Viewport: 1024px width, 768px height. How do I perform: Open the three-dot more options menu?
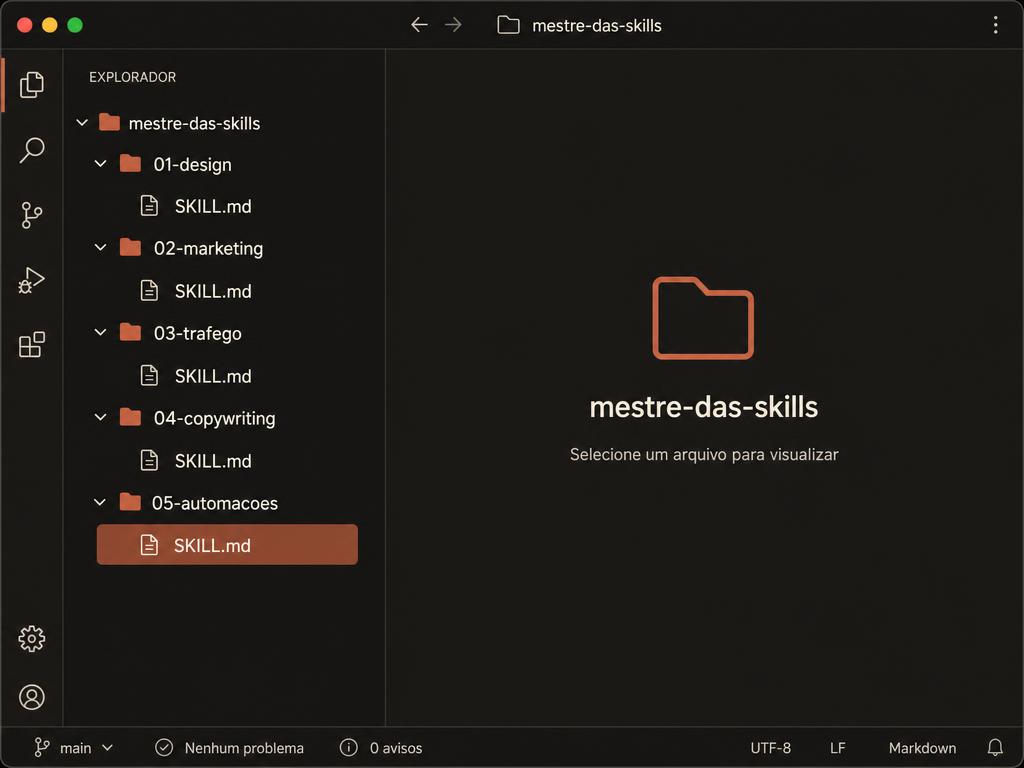[995, 25]
